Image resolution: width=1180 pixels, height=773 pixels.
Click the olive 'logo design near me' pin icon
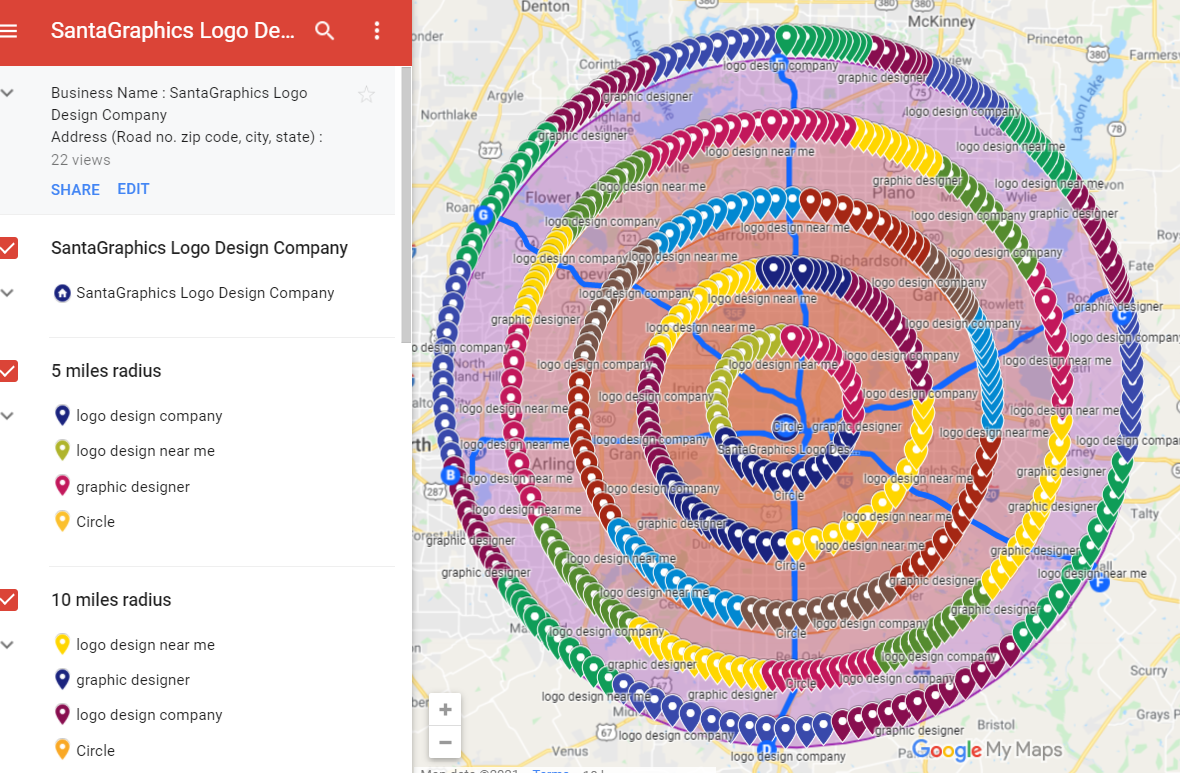(x=62, y=451)
